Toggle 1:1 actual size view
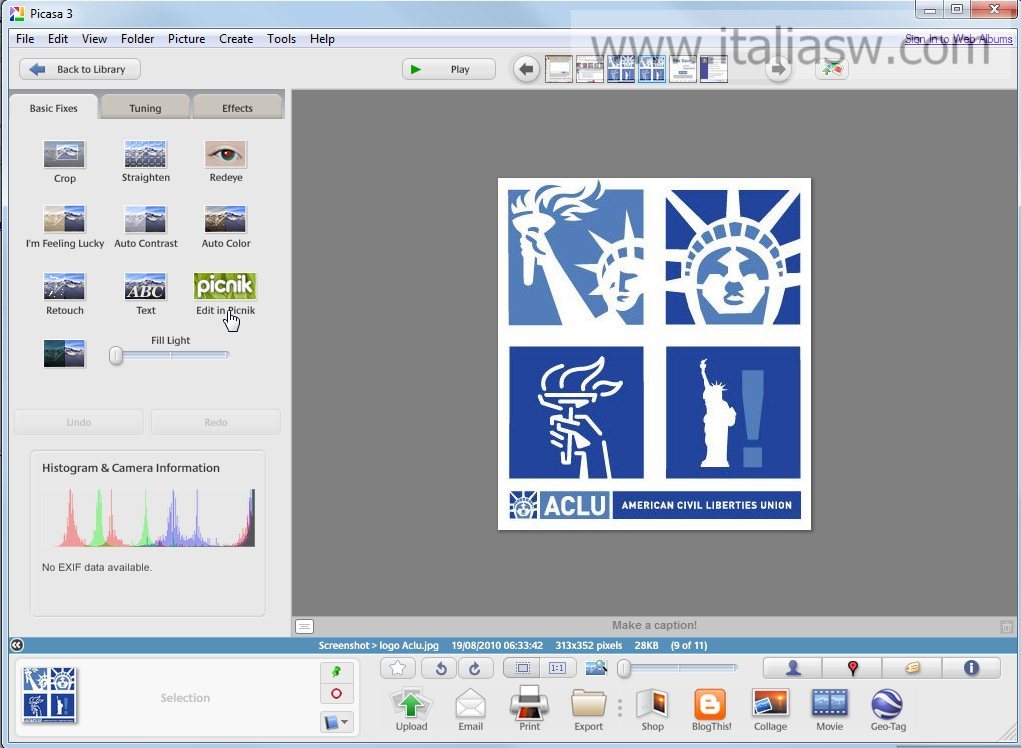The height and width of the screenshot is (748, 1021). pos(557,668)
